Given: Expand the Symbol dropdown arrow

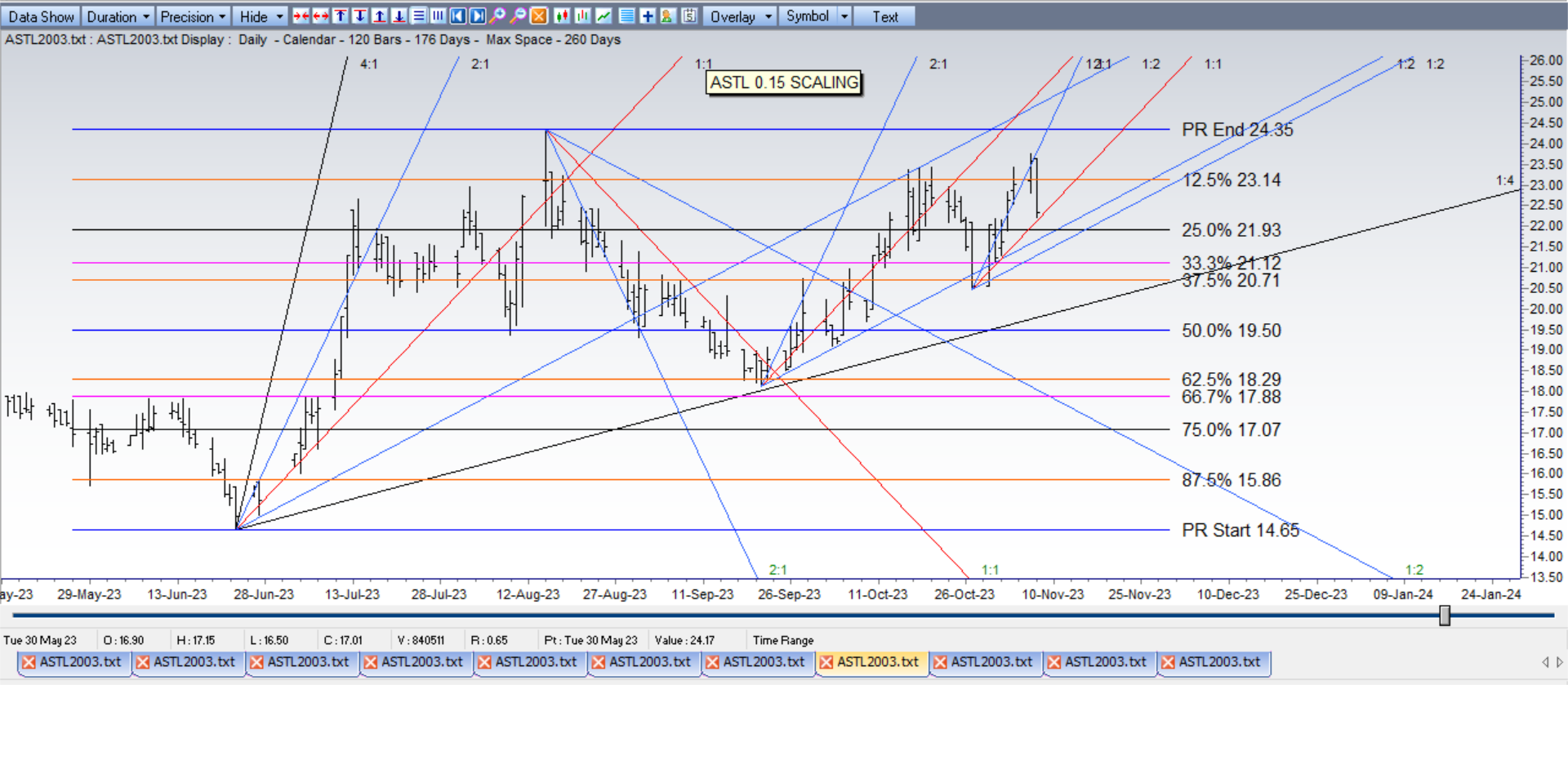Looking at the screenshot, I should click(844, 16).
